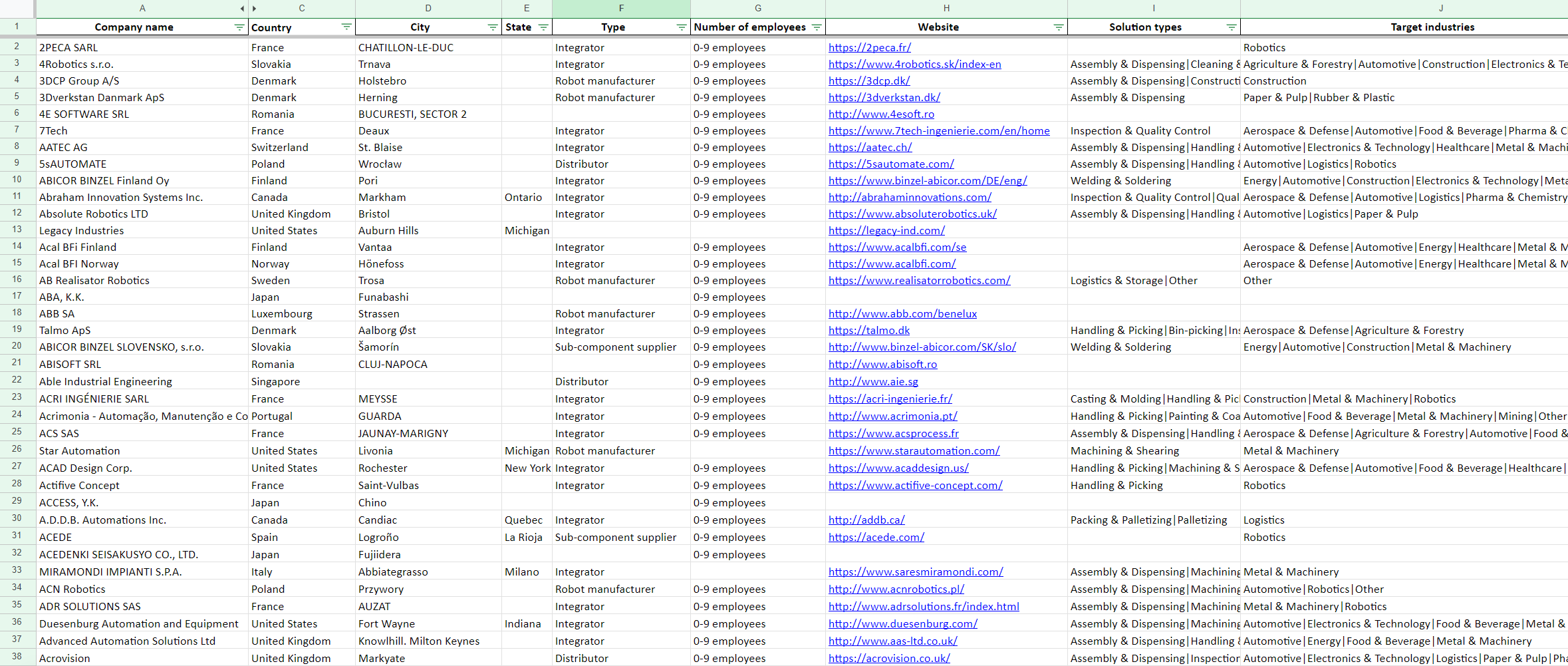The image size is (1568, 666).
Task: Select the cell containing Star Automation
Action: click(x=79, y=451)
